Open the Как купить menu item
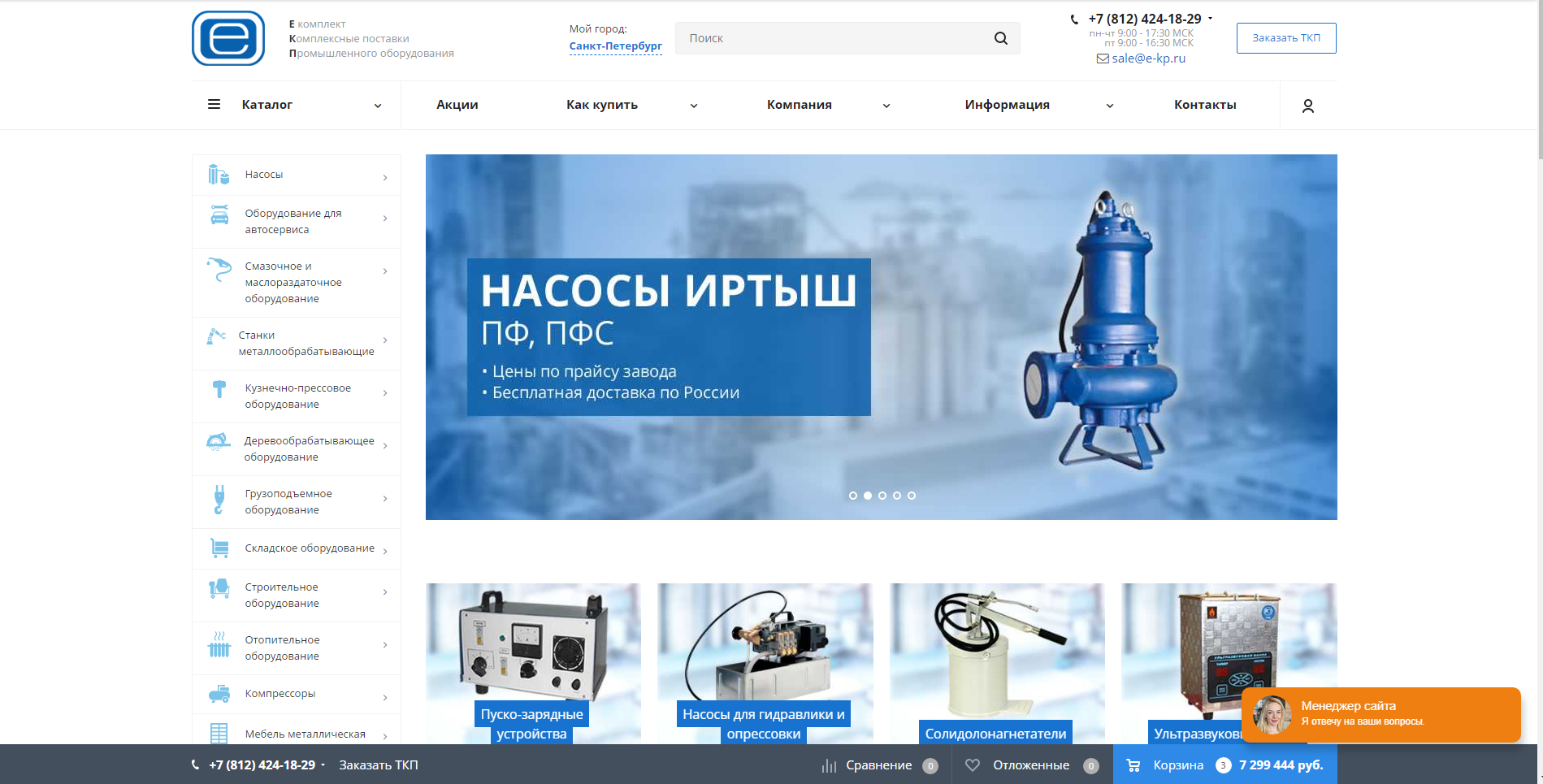The height and width of the screenshot is (784, 1543). click(602, 105)
